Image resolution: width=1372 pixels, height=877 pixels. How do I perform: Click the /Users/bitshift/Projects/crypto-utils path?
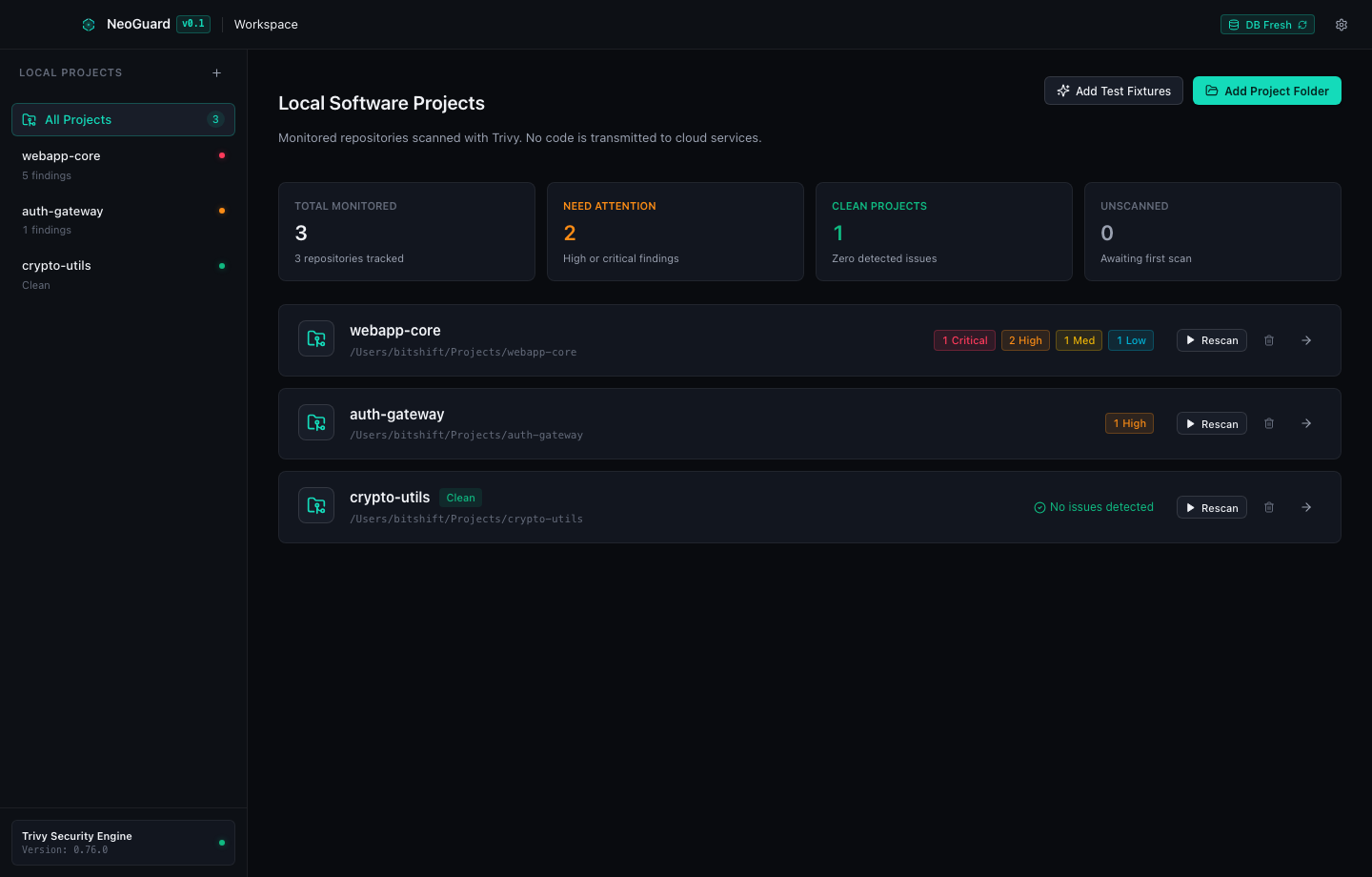466,520
